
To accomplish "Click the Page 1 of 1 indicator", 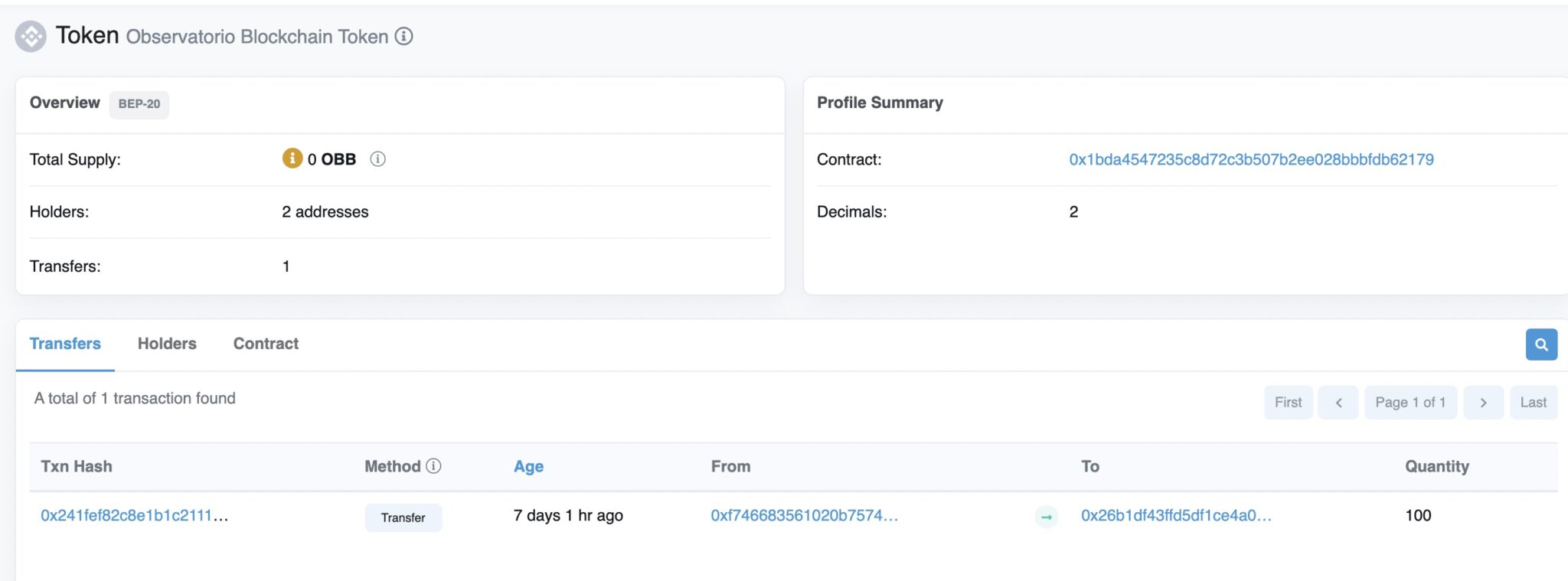I will click(x=1410, y=403).
